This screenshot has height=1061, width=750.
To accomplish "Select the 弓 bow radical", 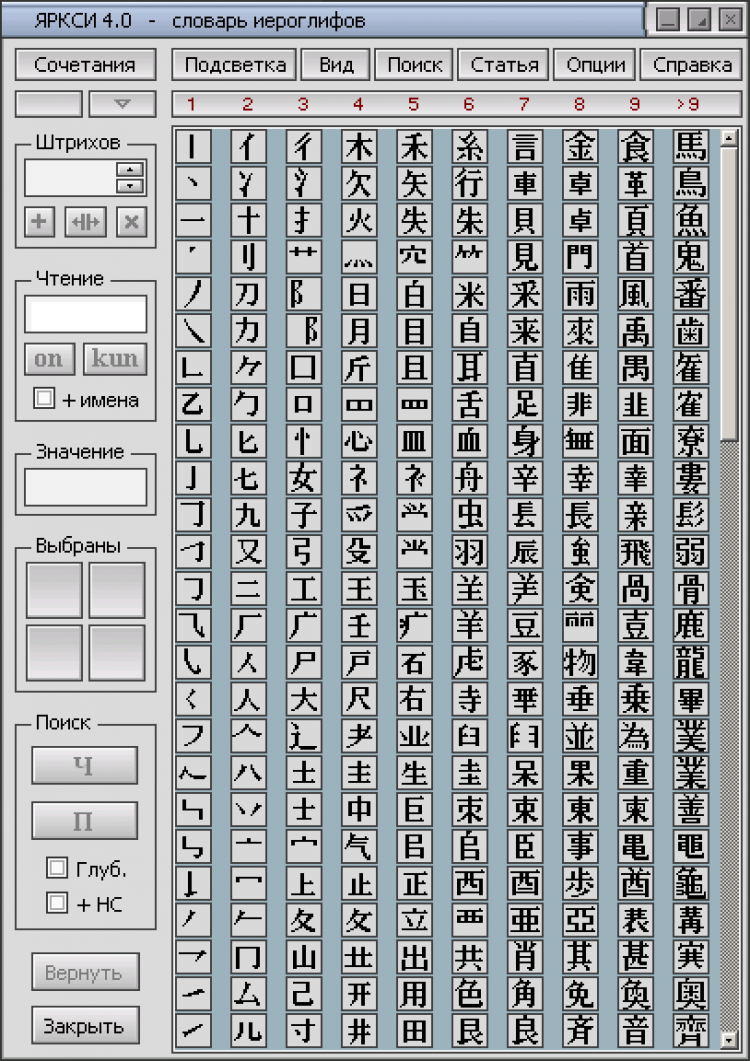I will [x=303, y=552].
